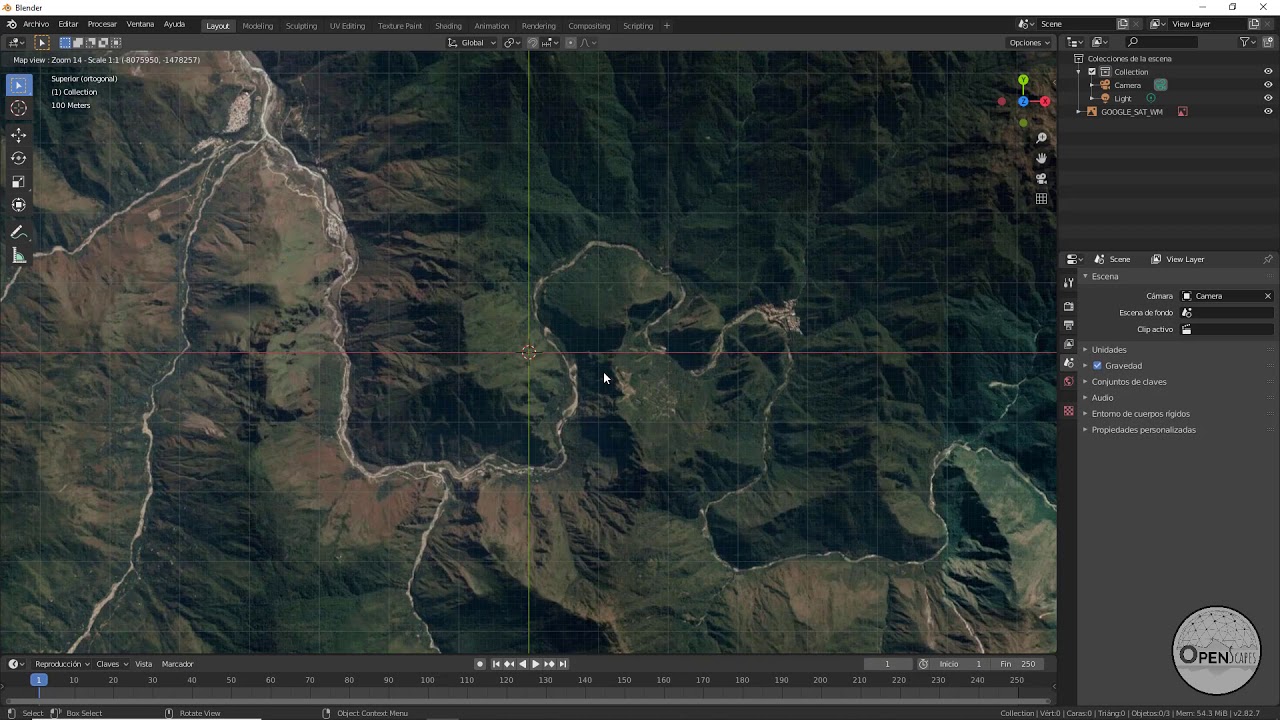The image size is (1280, 720).
Task: Select the Select Box tool
Action: (x=18, y=86)
